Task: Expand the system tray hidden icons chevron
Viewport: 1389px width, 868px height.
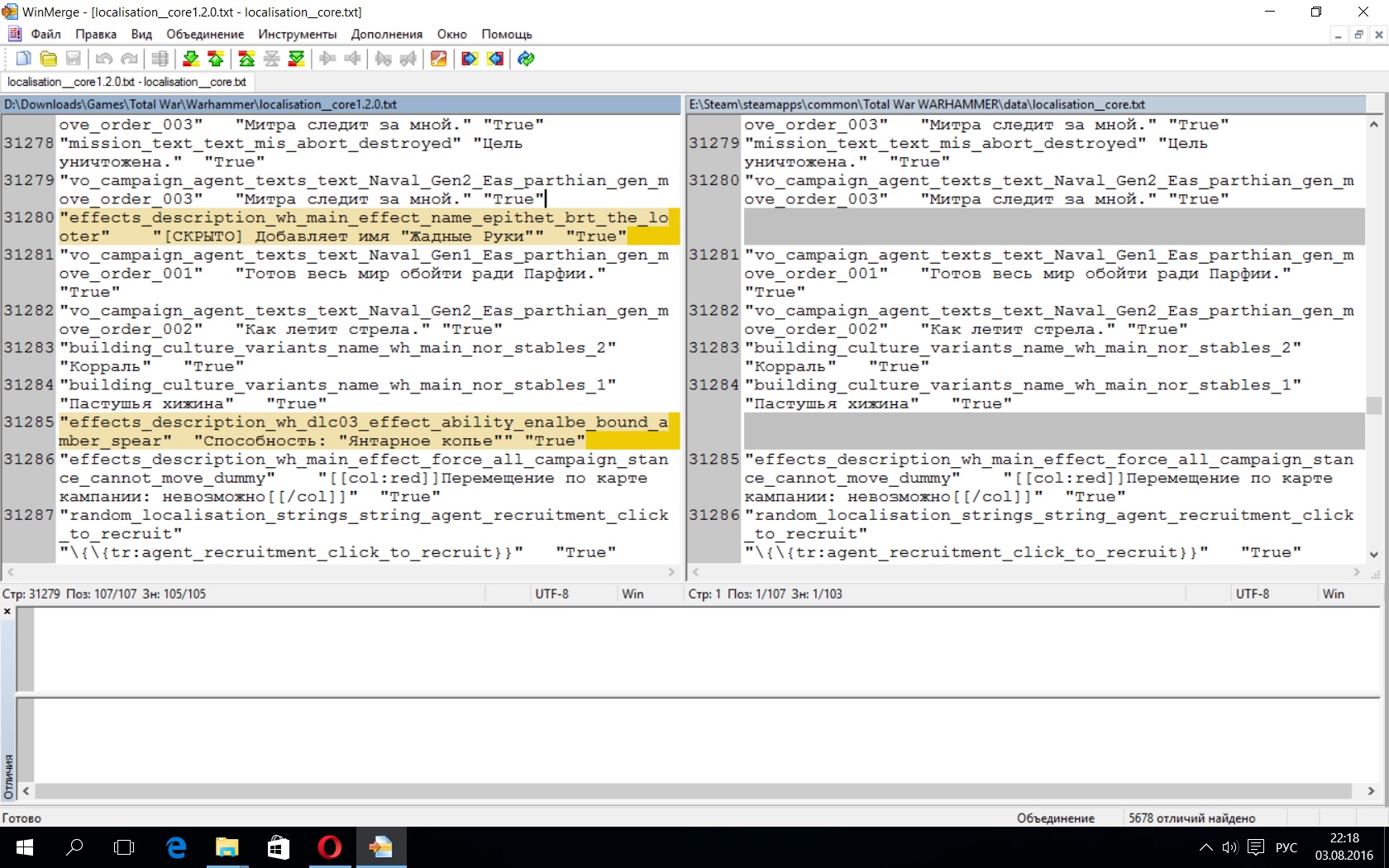Action: pos(1206,847)
